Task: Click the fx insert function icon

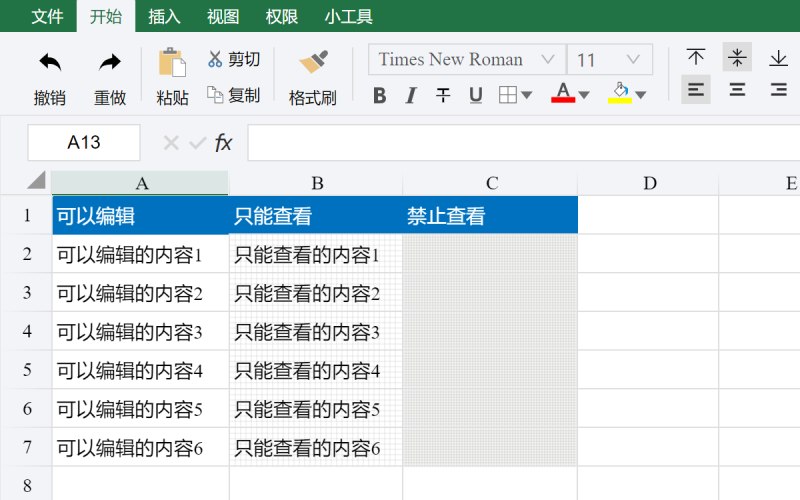Action: point(223,143)
